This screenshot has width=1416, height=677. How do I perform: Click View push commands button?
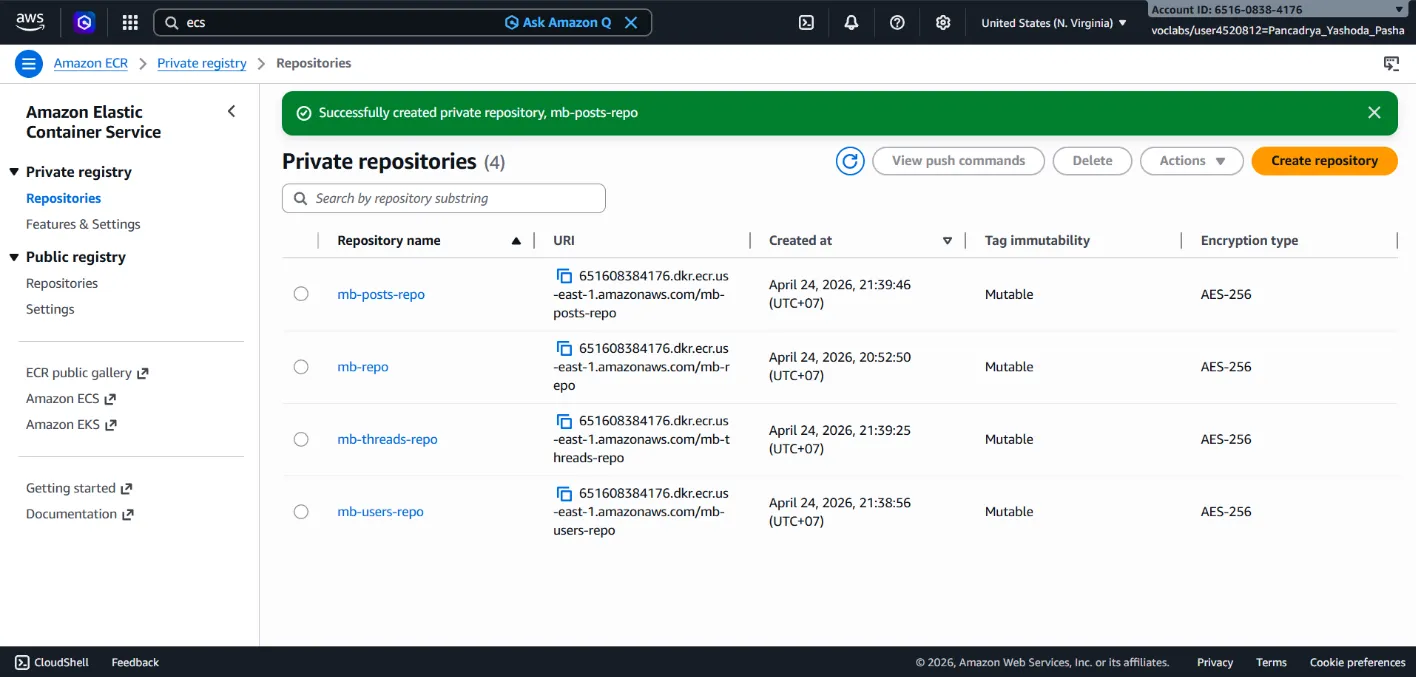958,161
